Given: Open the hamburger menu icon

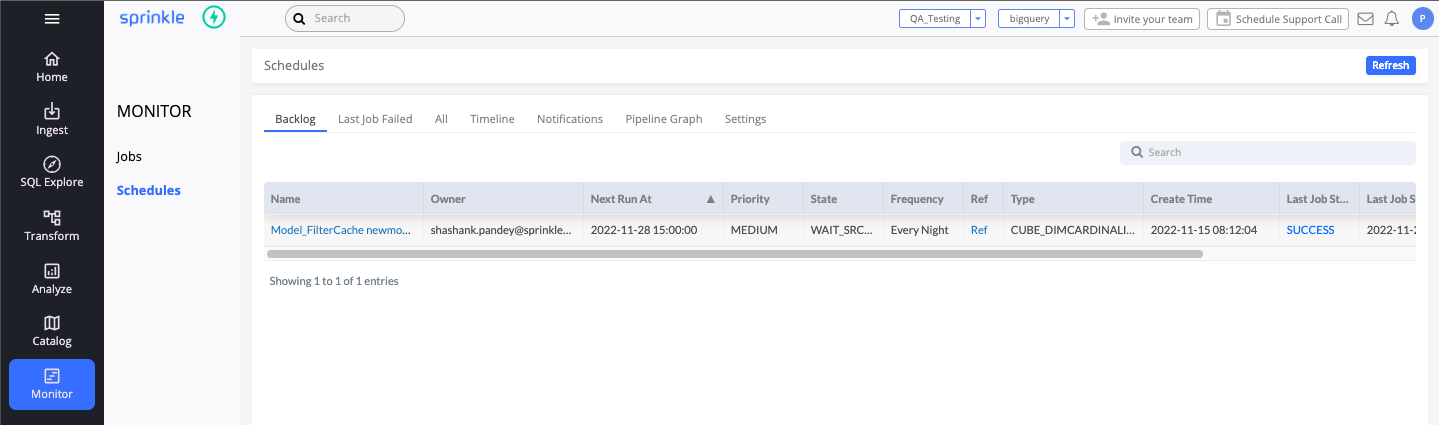Looking at the screenshot, I should click(x=52, y=18).
